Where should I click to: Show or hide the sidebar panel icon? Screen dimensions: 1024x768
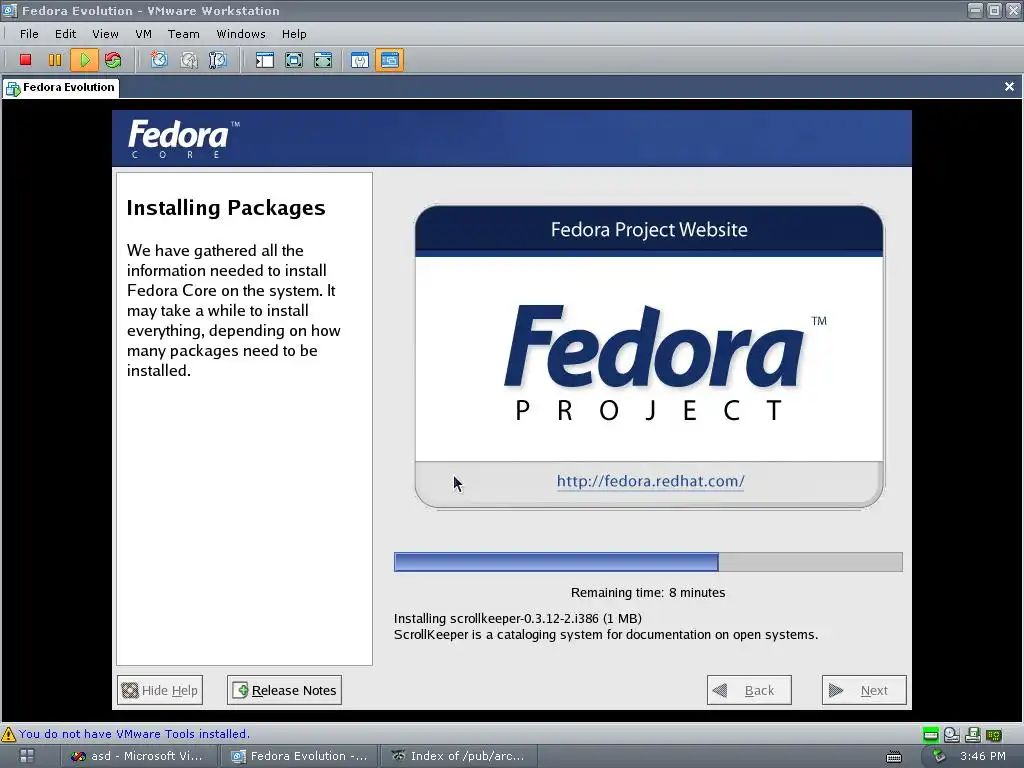[264, 60]
